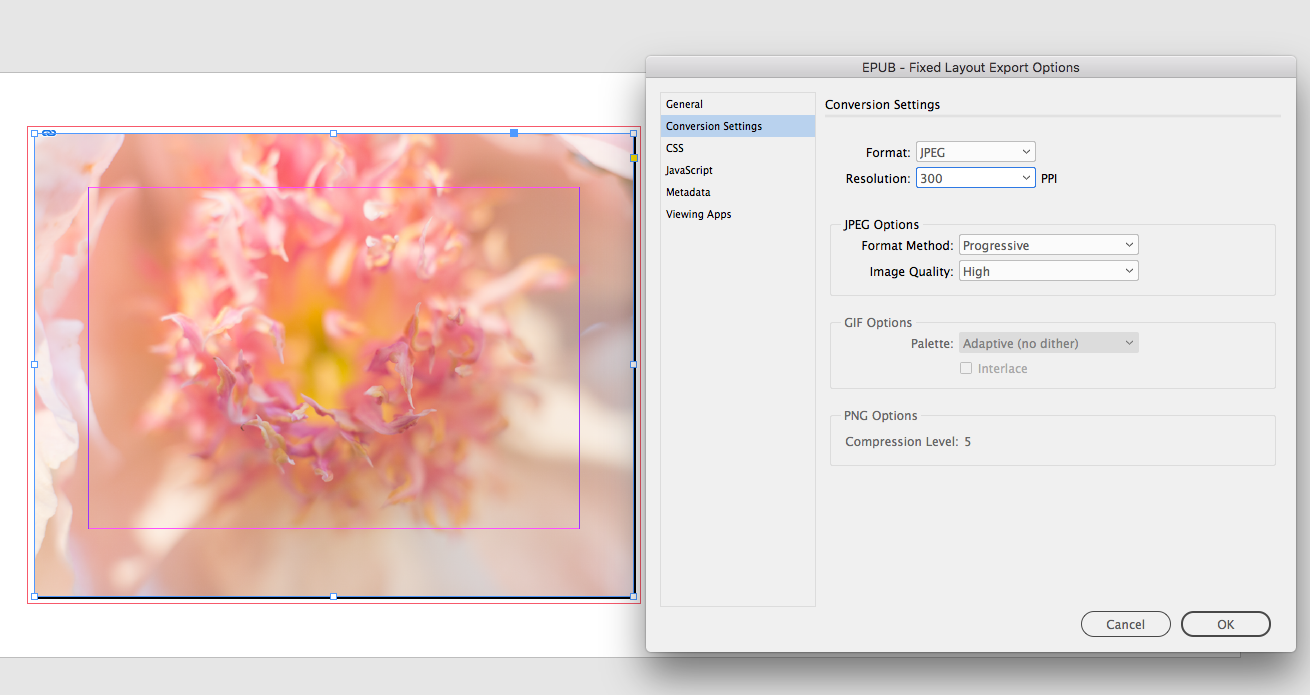Screen dimensions: 1310x695
Task: Click the JPEG Options group label
Action: [x=881, y=225]
